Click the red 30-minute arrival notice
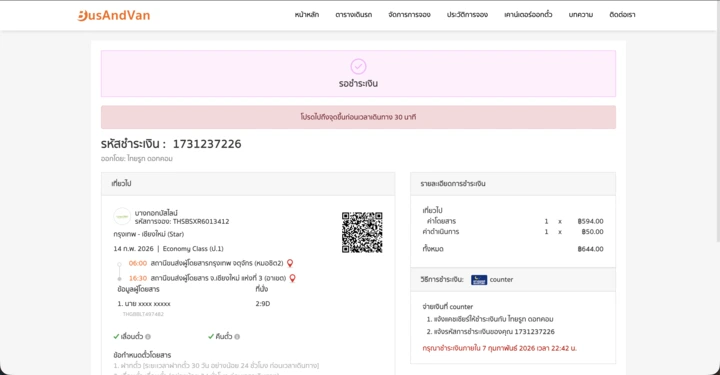720x375 pixels. 358,117
